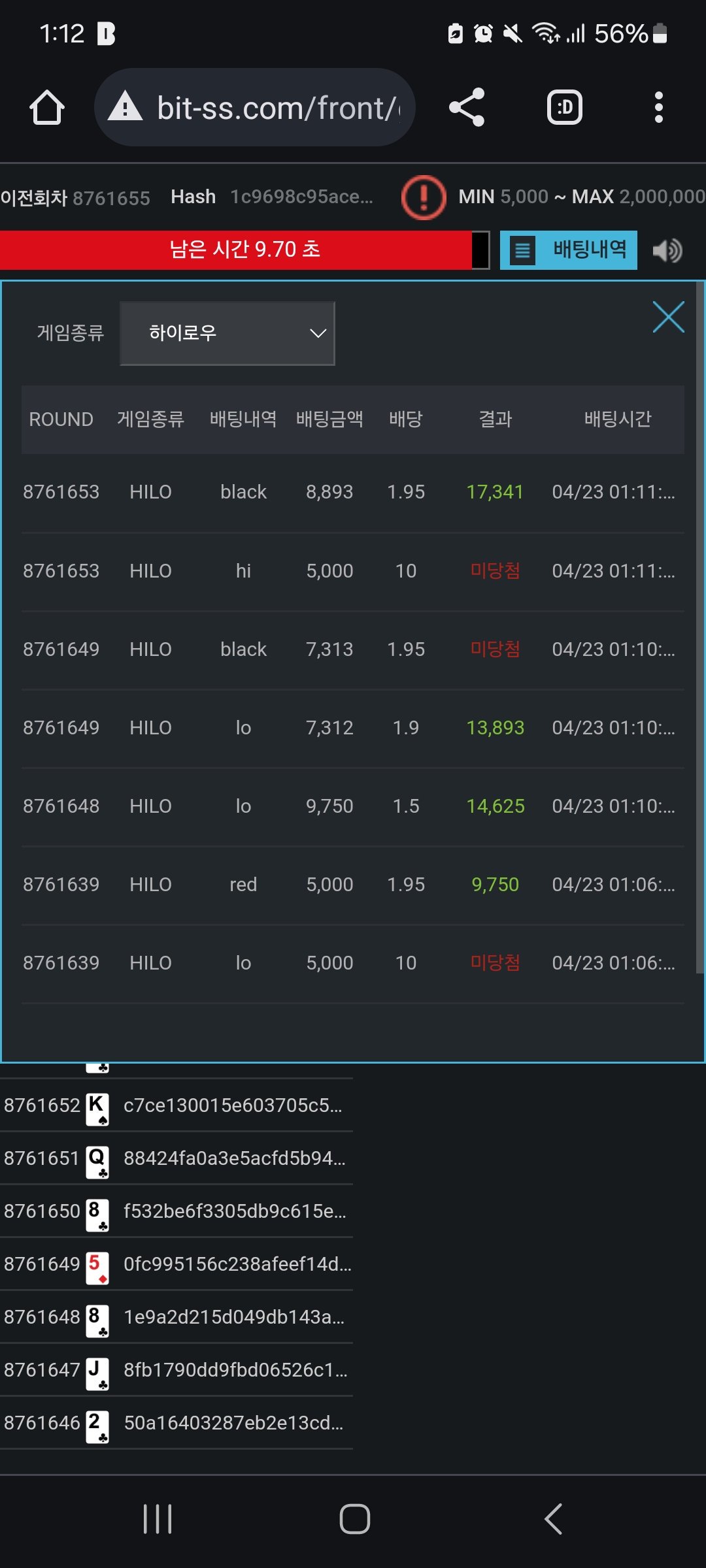706x1568 pixels.
Task: Click the dropdown chevron arrow
Action: (318, 333)
